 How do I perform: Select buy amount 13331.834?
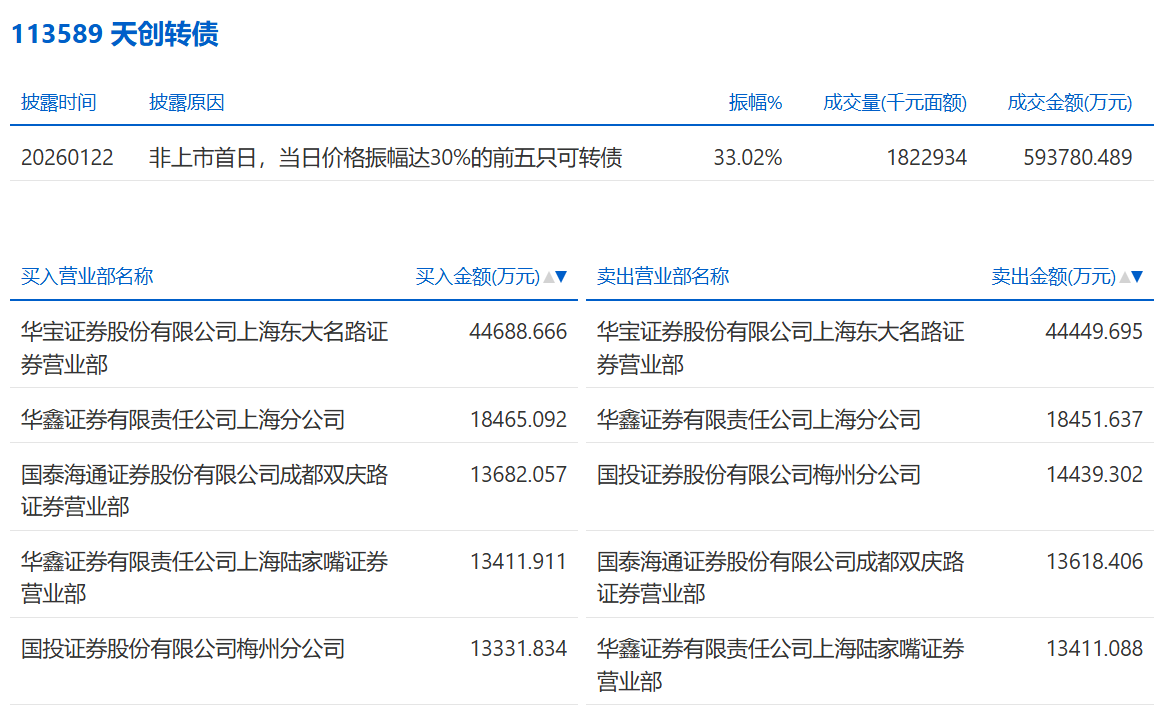coord(518,649)
